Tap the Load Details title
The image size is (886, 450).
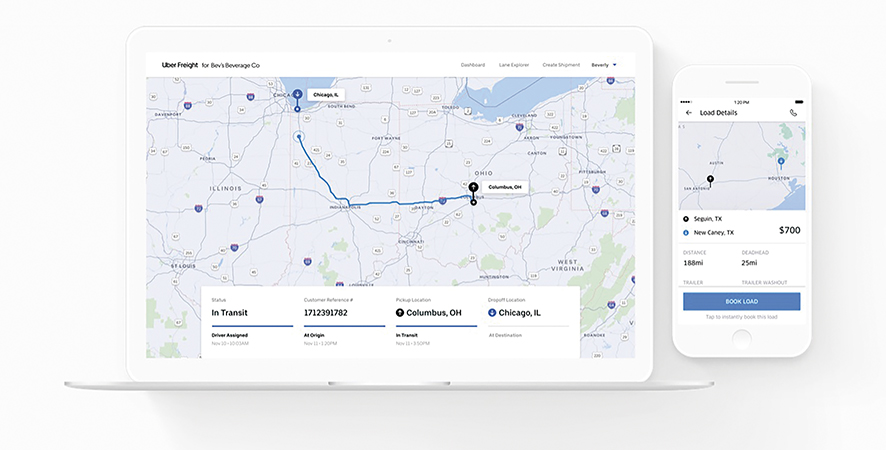click(x=718, y=112)
